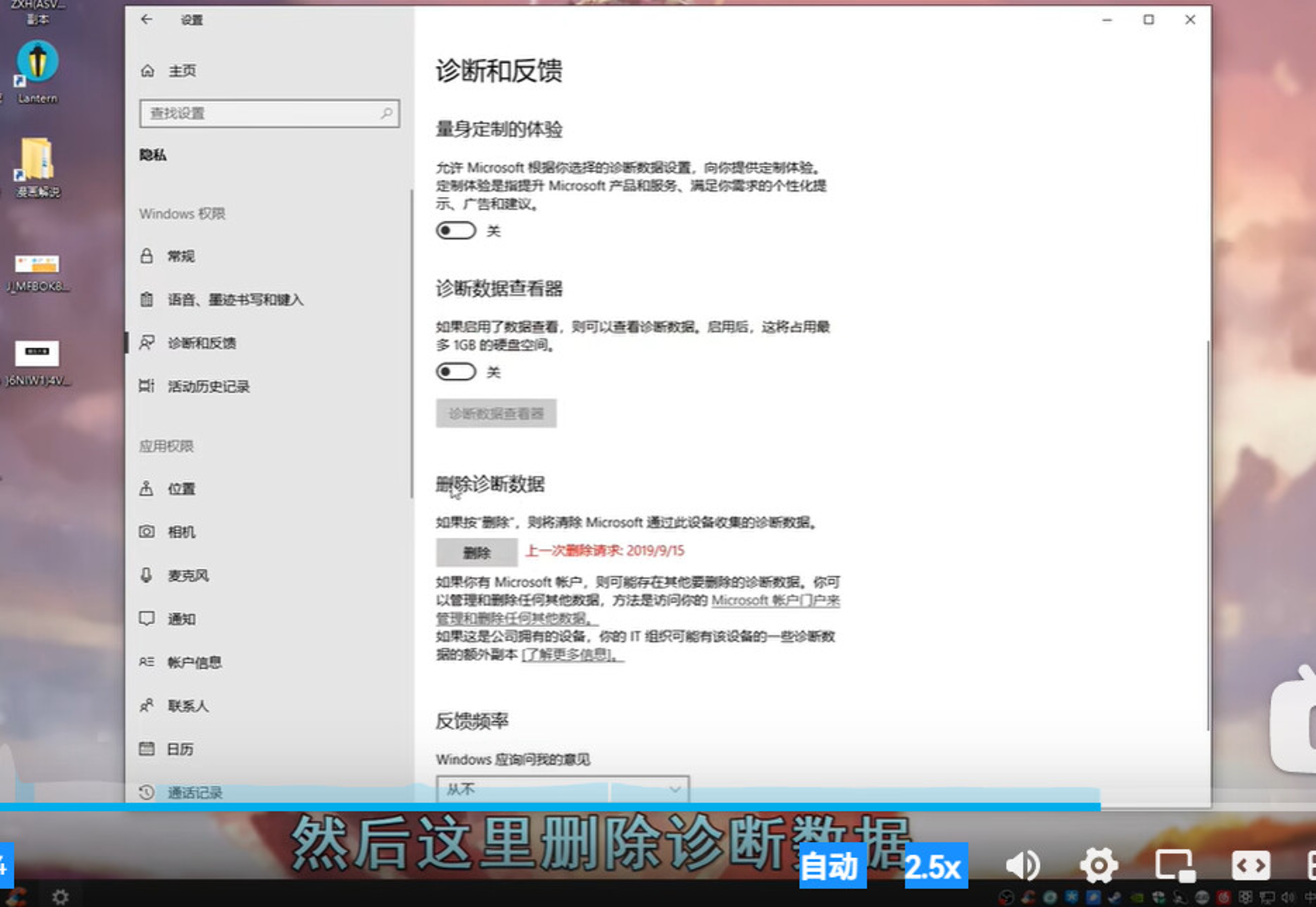Open the Lantern desktop shortcut
Screen dimensions: 1316x907
(38, 72)
